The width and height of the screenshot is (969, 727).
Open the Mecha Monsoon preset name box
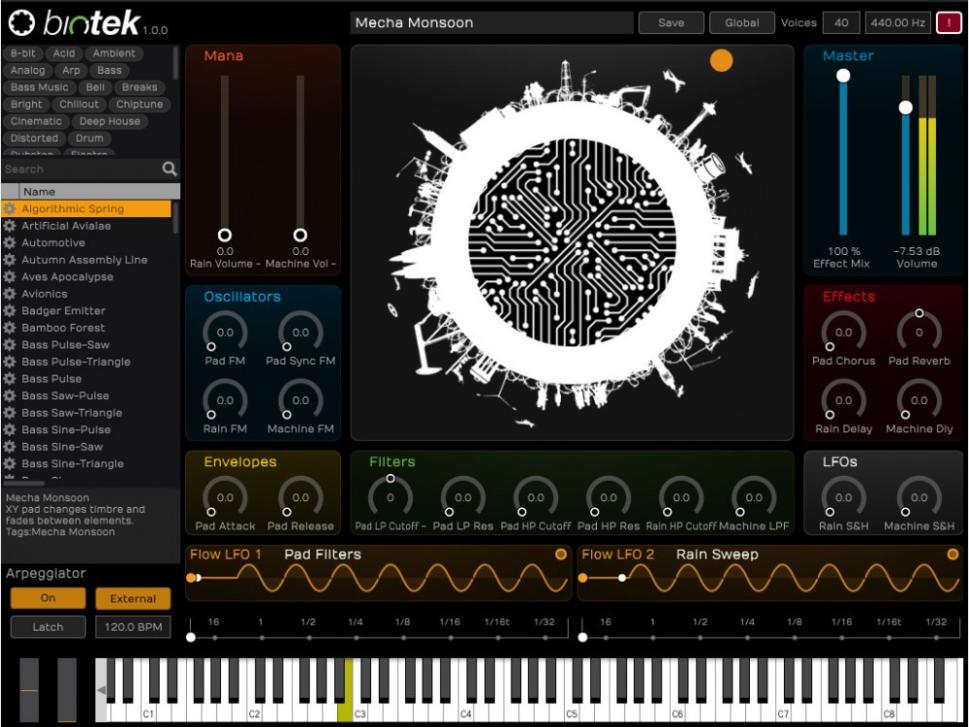pyautogui.click(x=491, y=23)
